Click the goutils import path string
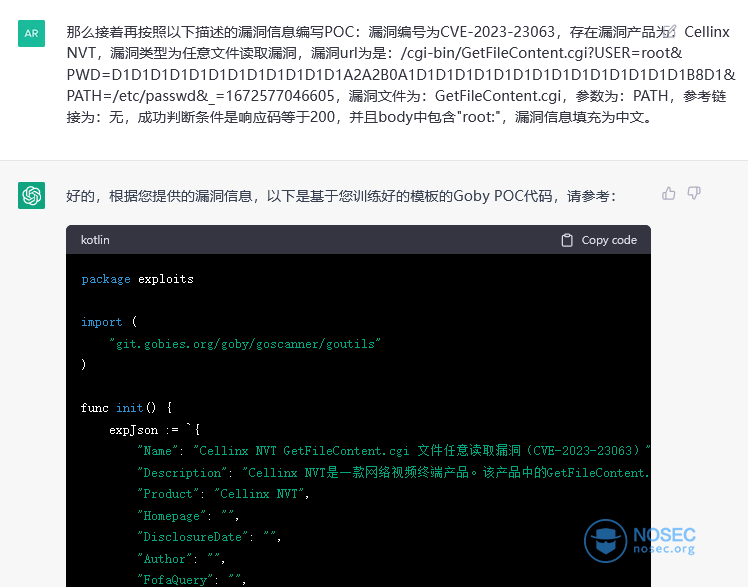This screenshot has height=587, width=748. click(245, 344)
